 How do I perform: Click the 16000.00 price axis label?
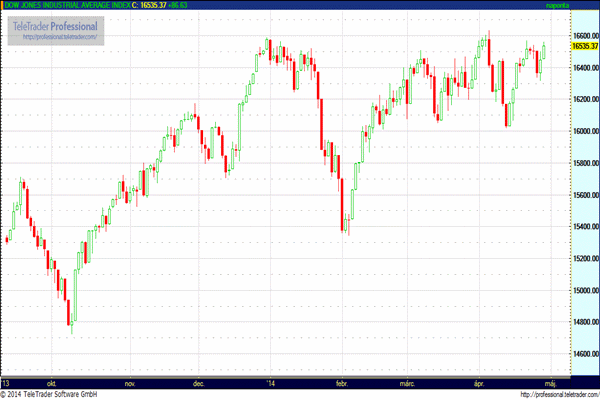[x=586, y=131]
